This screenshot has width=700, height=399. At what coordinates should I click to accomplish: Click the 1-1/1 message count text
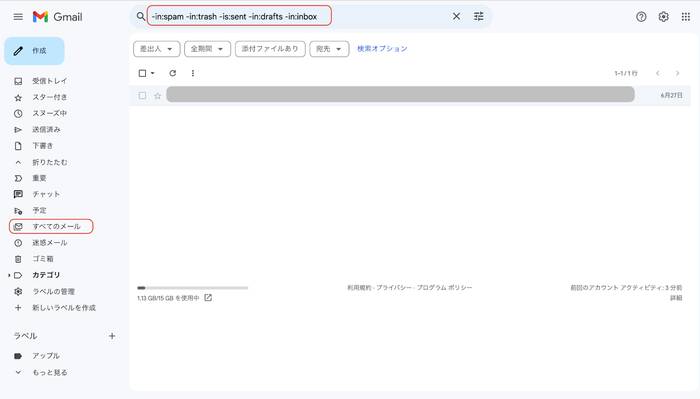pos(626,73)
